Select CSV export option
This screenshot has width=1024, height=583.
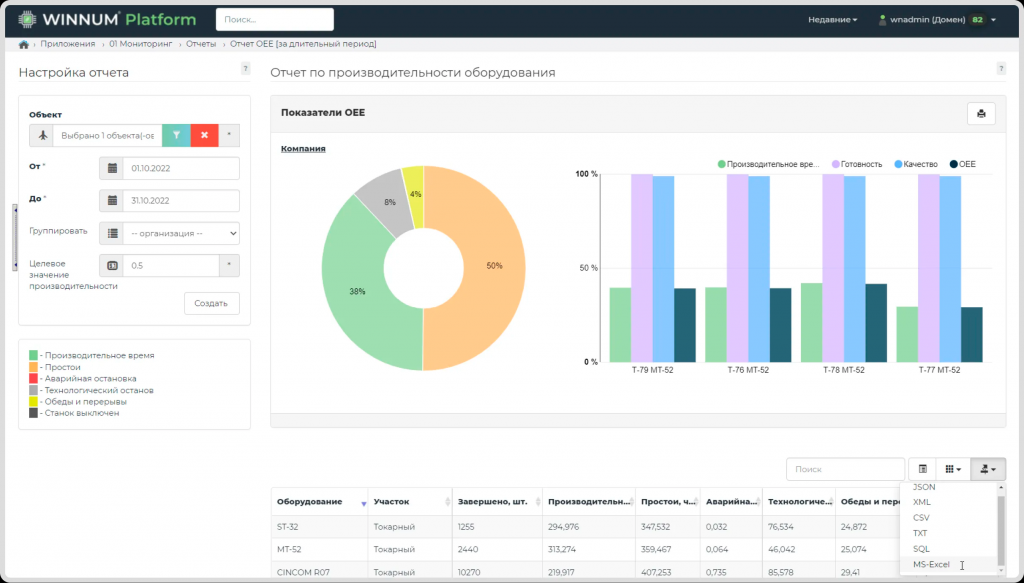921,518
